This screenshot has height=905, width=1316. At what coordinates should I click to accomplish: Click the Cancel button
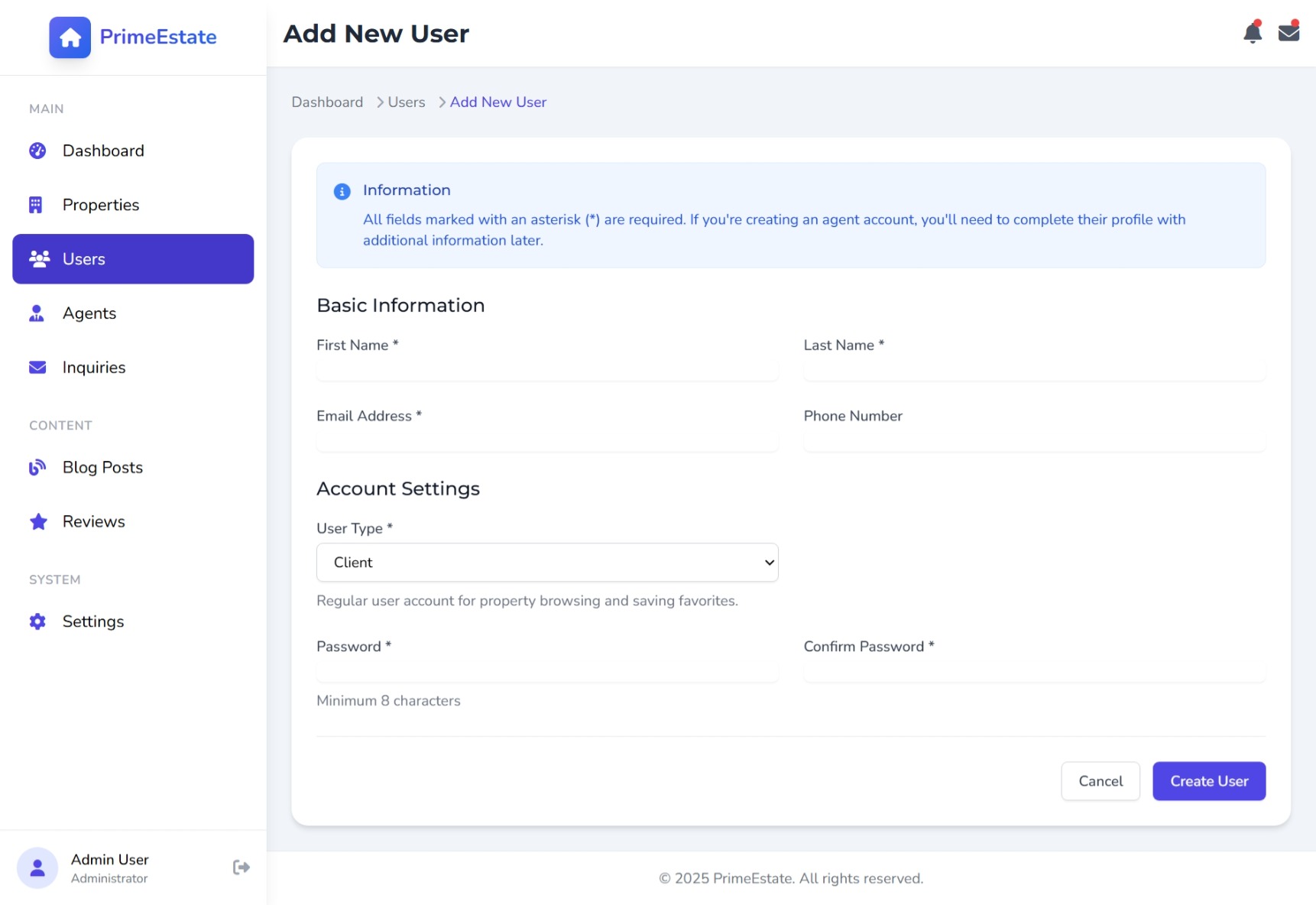1100,781
